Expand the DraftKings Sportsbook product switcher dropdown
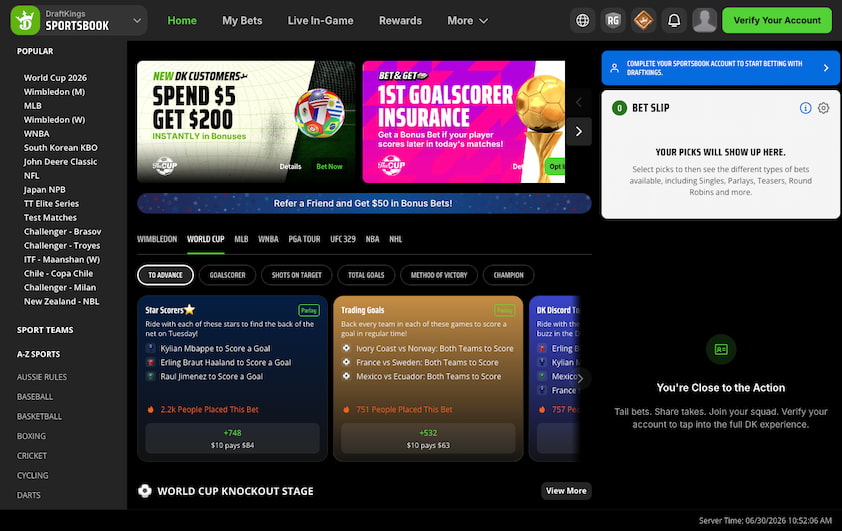 point(137,20)
